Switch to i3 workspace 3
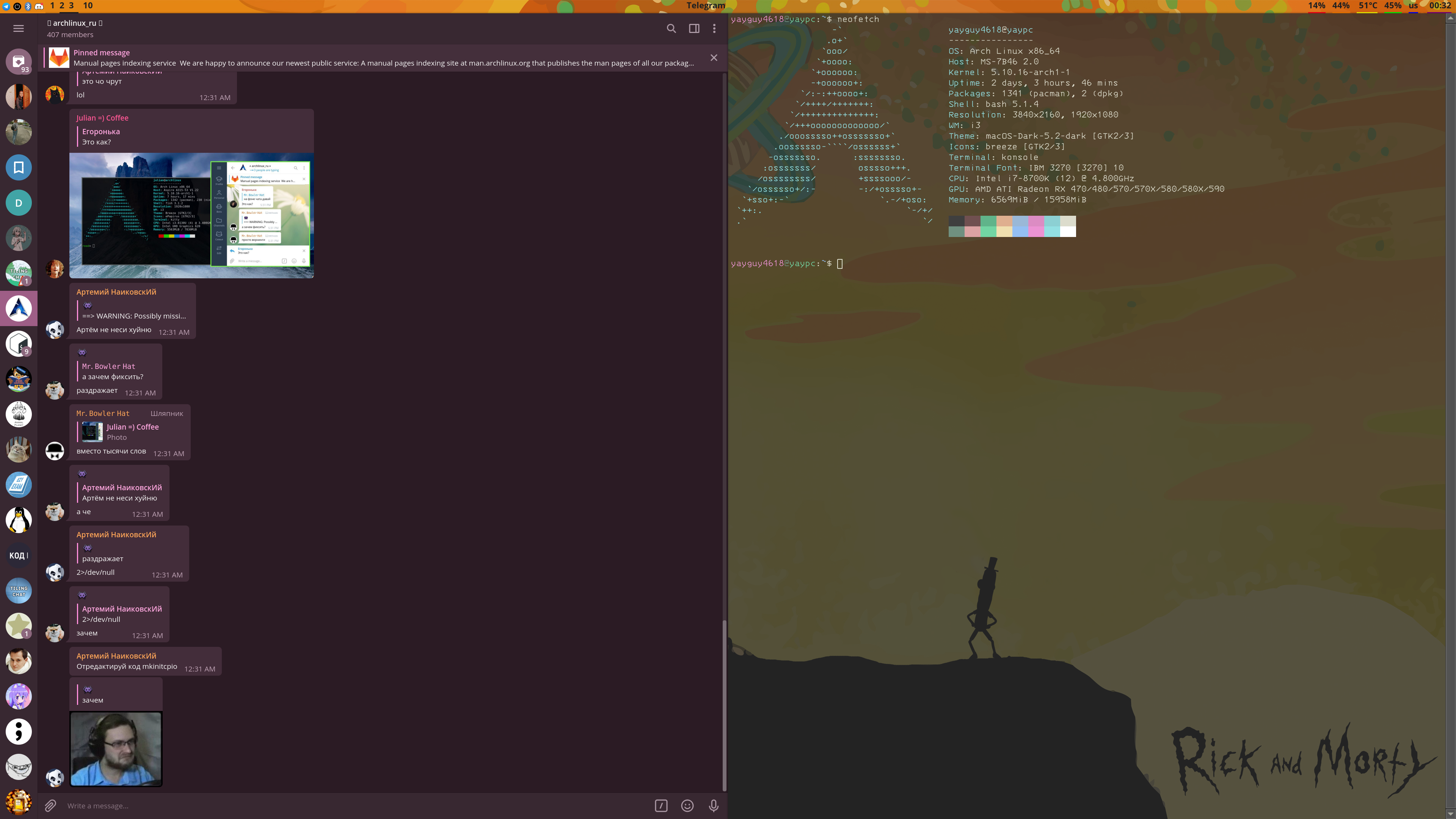 tap(71, 6)
